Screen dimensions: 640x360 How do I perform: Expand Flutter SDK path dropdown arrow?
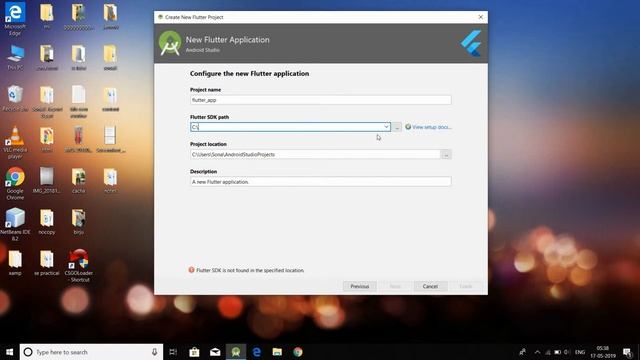[x=386, y=127]
